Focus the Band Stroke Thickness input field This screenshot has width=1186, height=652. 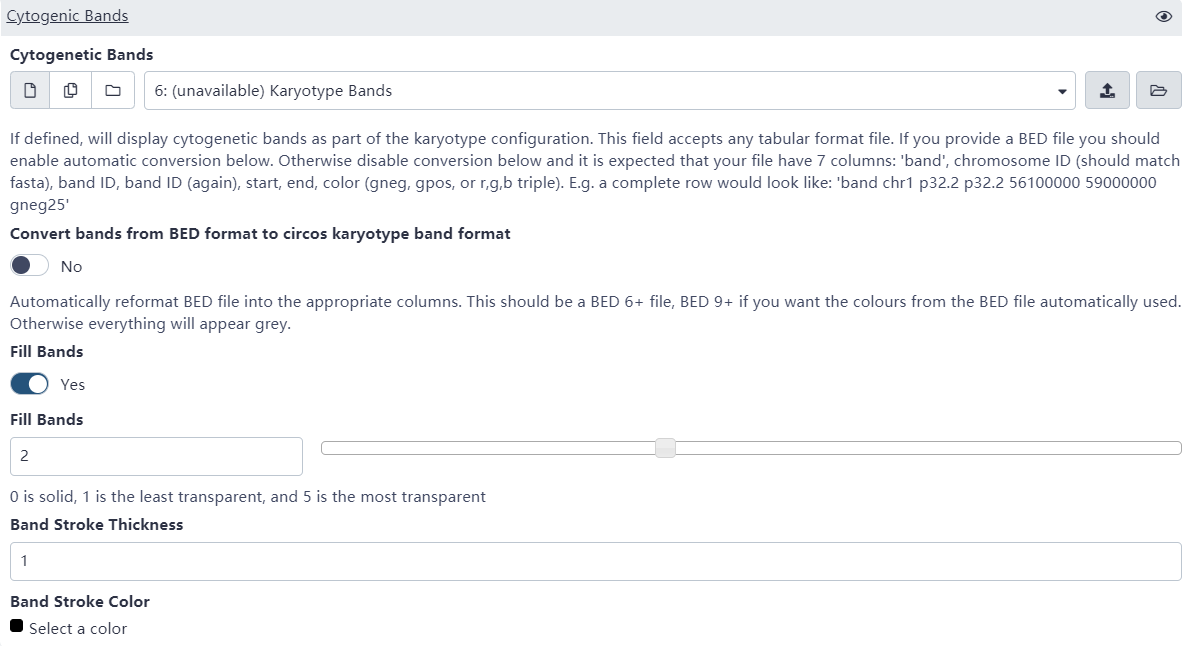pyautogui.click(x=595, y=561)
